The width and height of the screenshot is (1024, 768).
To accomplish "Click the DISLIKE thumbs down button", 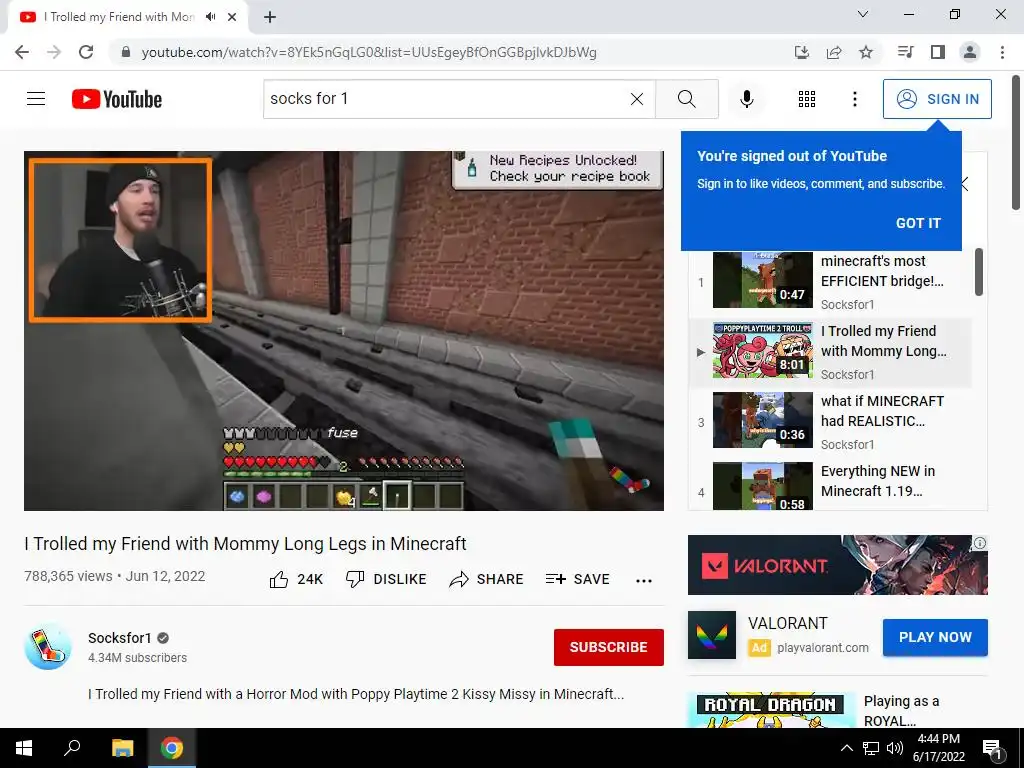I will [x=386, y=579].
